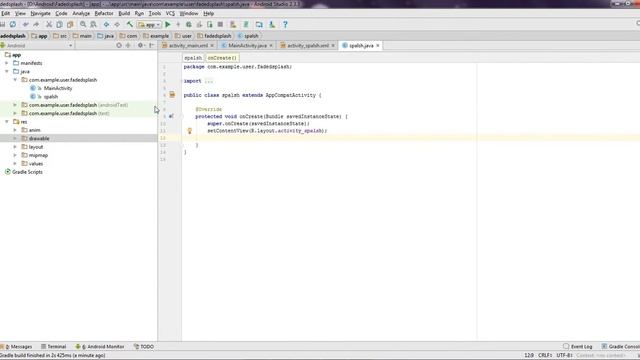Click the Make Project hammer icon
This screenshot has width=640, height=360.
point(129,24)
